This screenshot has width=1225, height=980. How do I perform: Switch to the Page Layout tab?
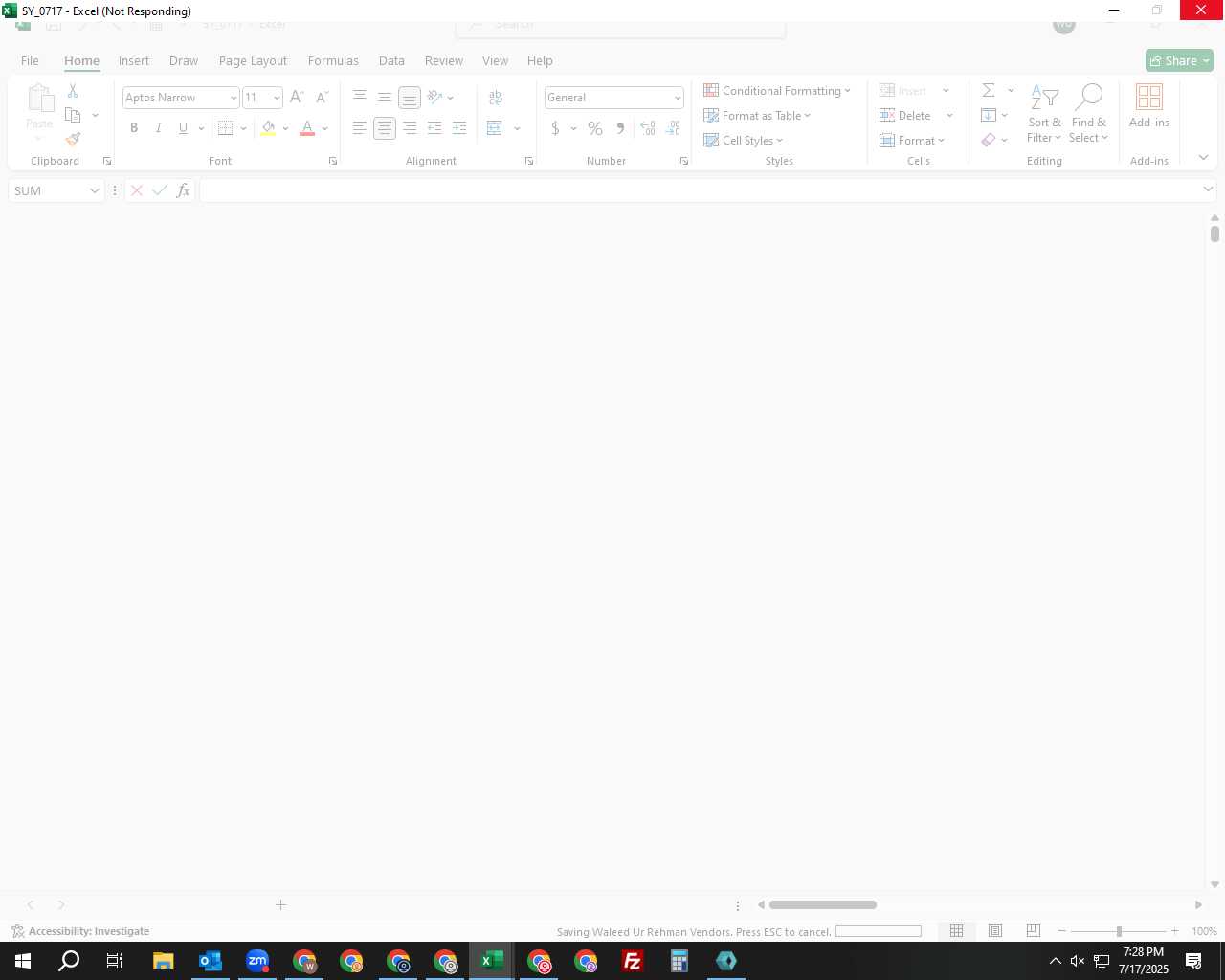point(253,60)
